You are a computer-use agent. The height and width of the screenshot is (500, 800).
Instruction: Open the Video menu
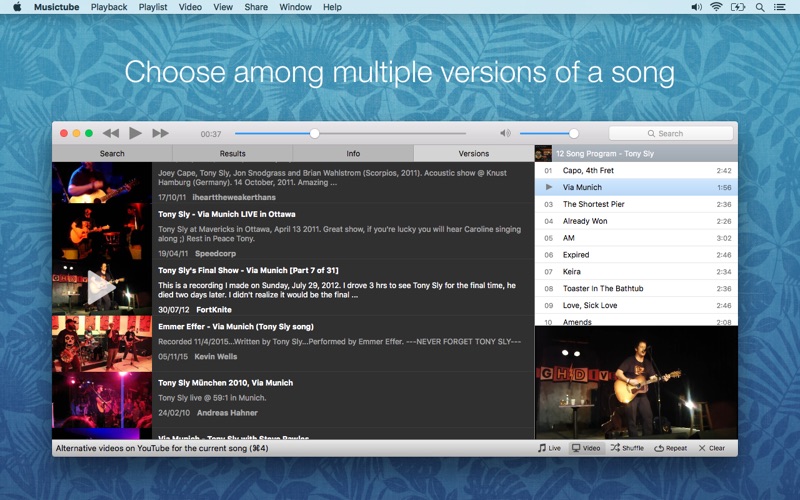pyautogui.click(x=190, y=7)
